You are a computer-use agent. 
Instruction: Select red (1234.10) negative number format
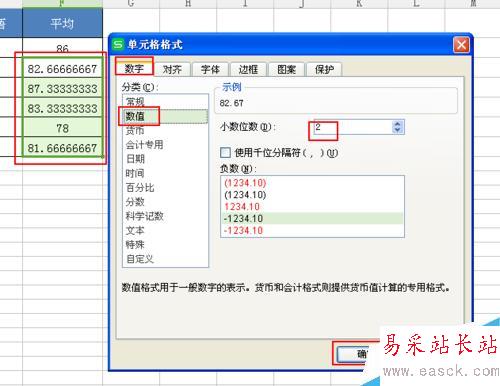312,183
